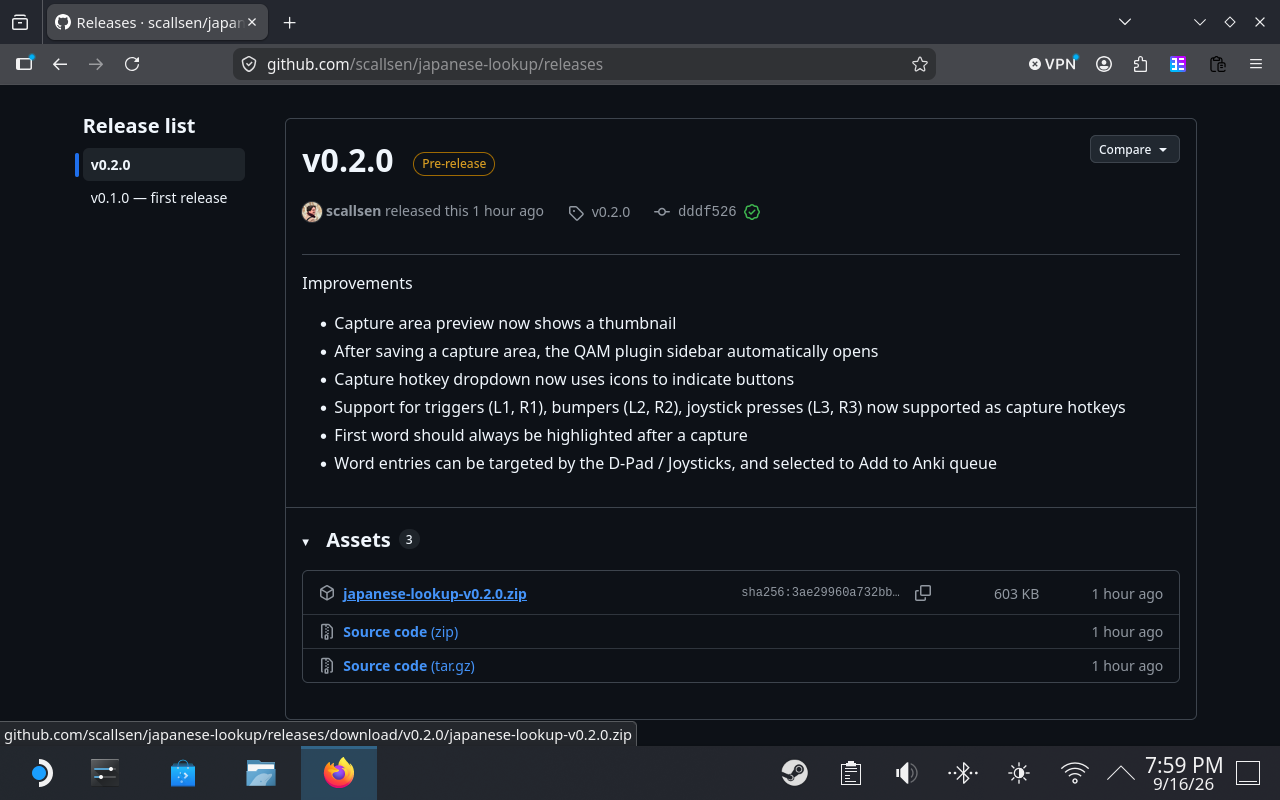This screenshot has width=1280, height=800.
Task: Open the Compare dropdown
Action: point(1135,149)
